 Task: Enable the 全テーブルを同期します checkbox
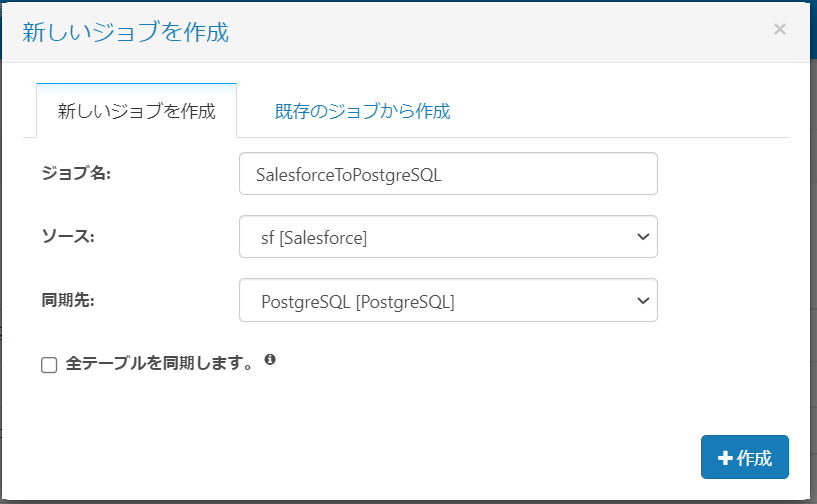click(x=49, y=366)
